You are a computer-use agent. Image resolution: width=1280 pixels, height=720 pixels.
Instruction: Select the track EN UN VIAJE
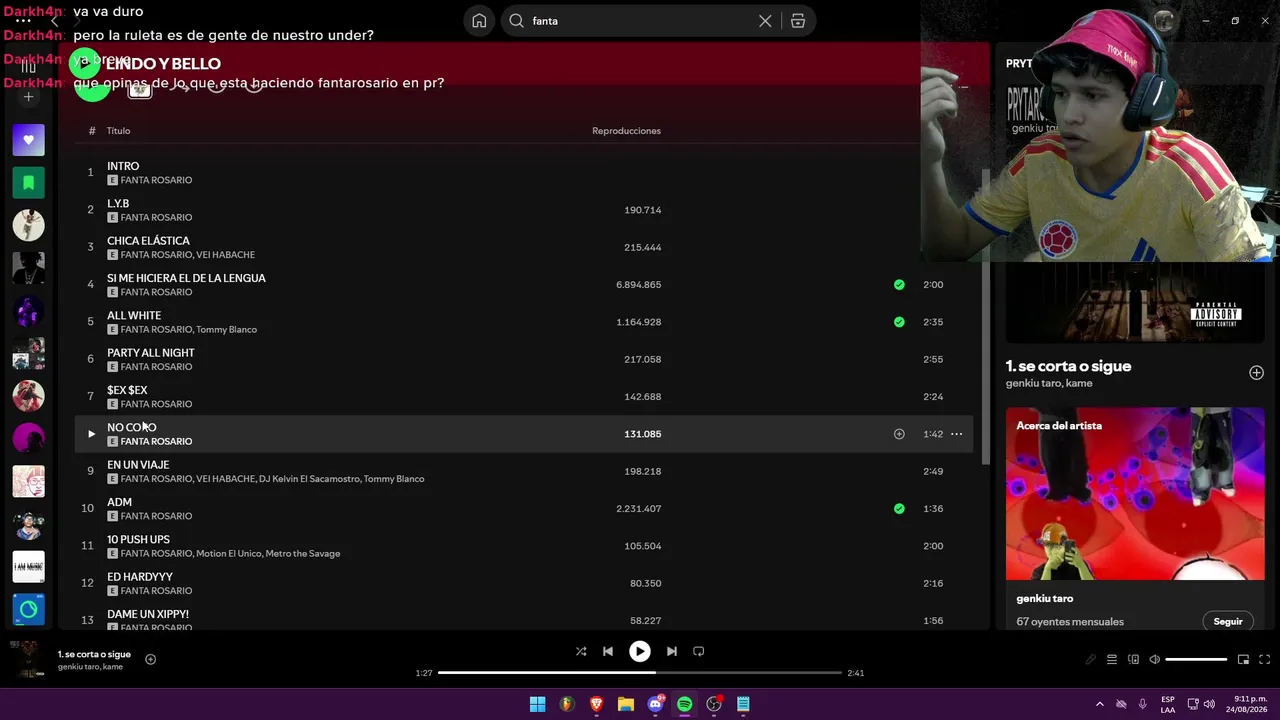tap(138, 465)
